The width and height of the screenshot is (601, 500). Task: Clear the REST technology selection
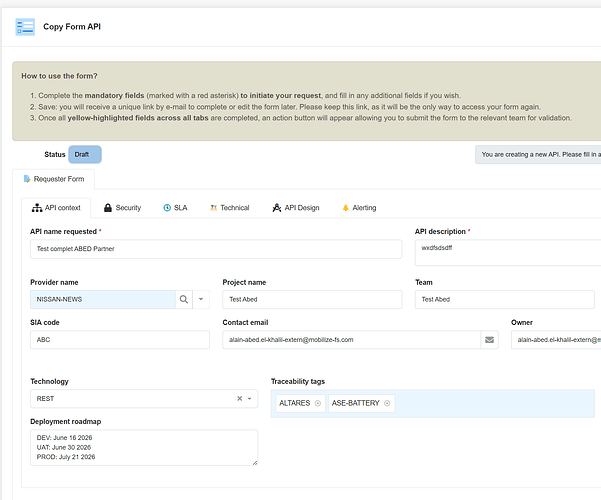(x=239, y=398)
